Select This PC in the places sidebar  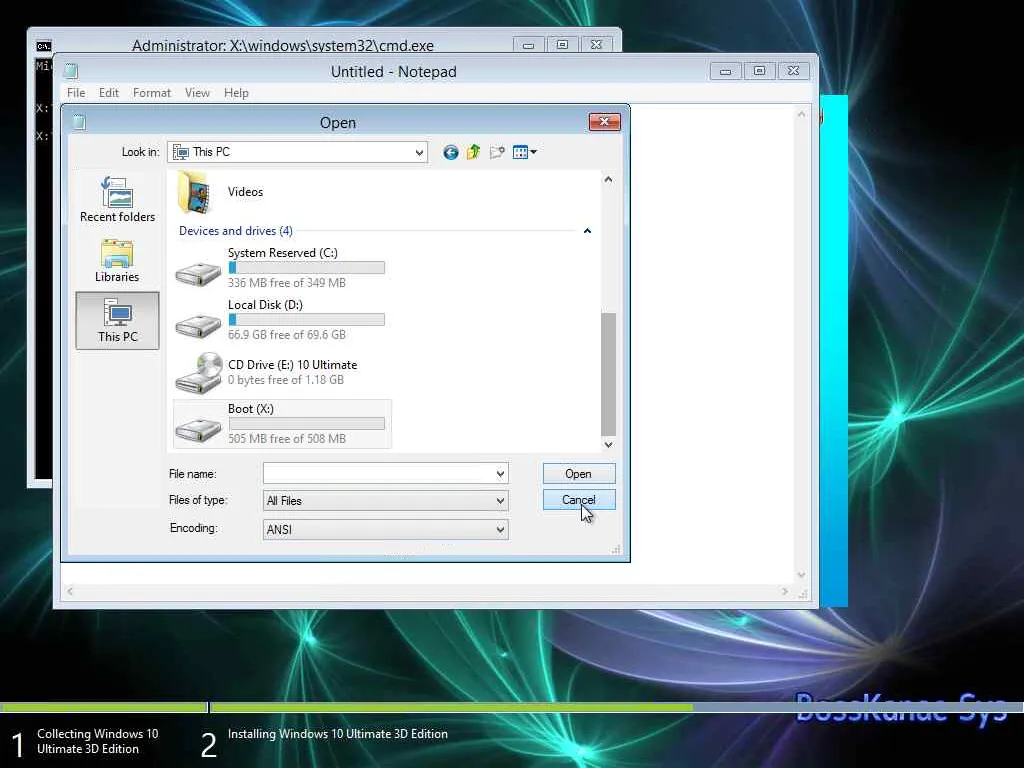118,321
